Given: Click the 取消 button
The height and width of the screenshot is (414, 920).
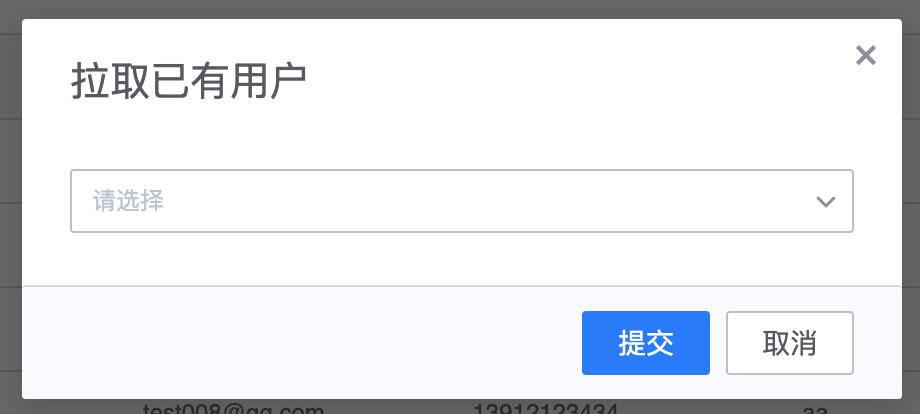Looking at the screenshot, I should [x=790, y=343].
